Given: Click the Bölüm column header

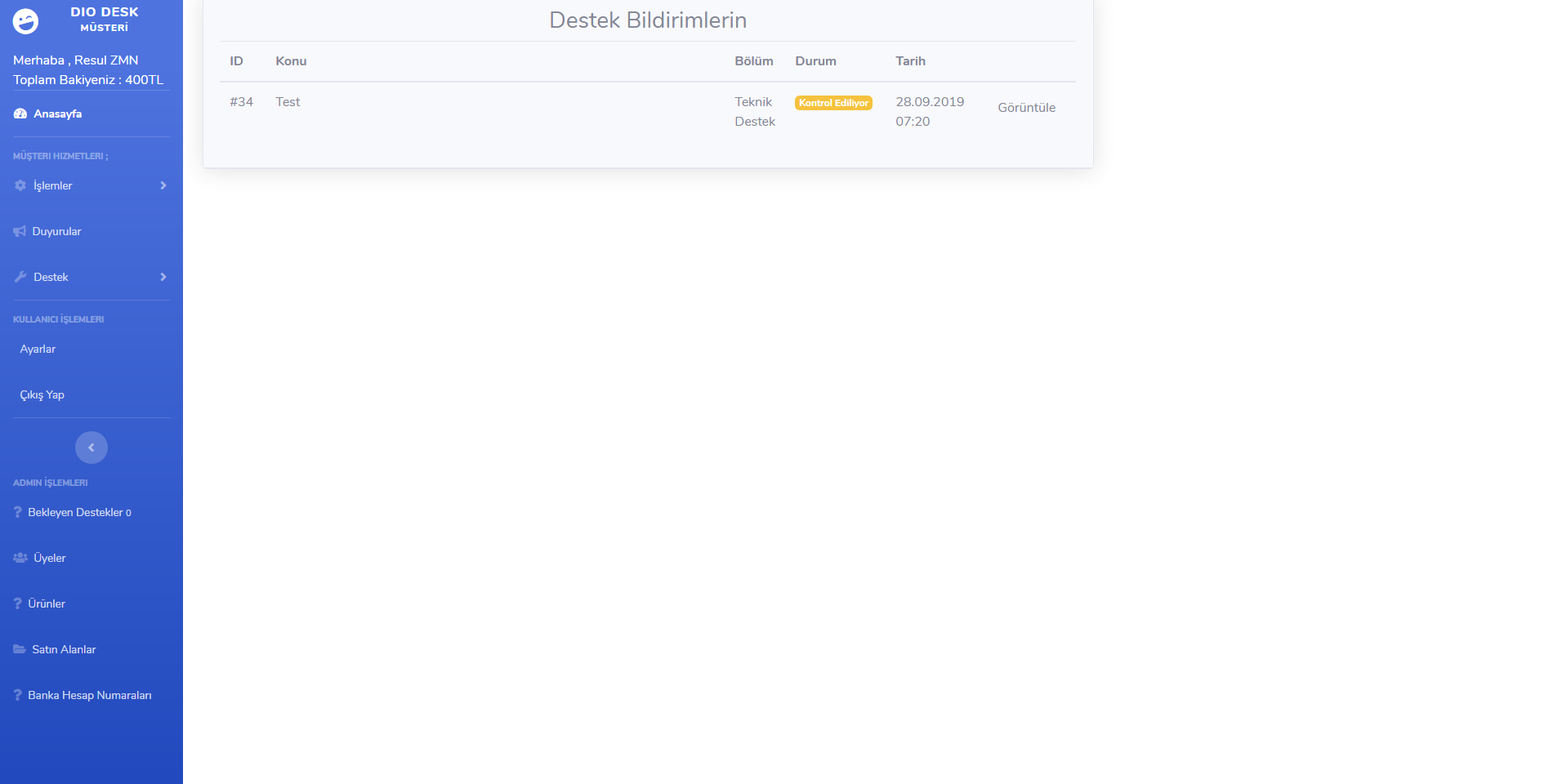Looking at the screenshot, I should [753, 61].
